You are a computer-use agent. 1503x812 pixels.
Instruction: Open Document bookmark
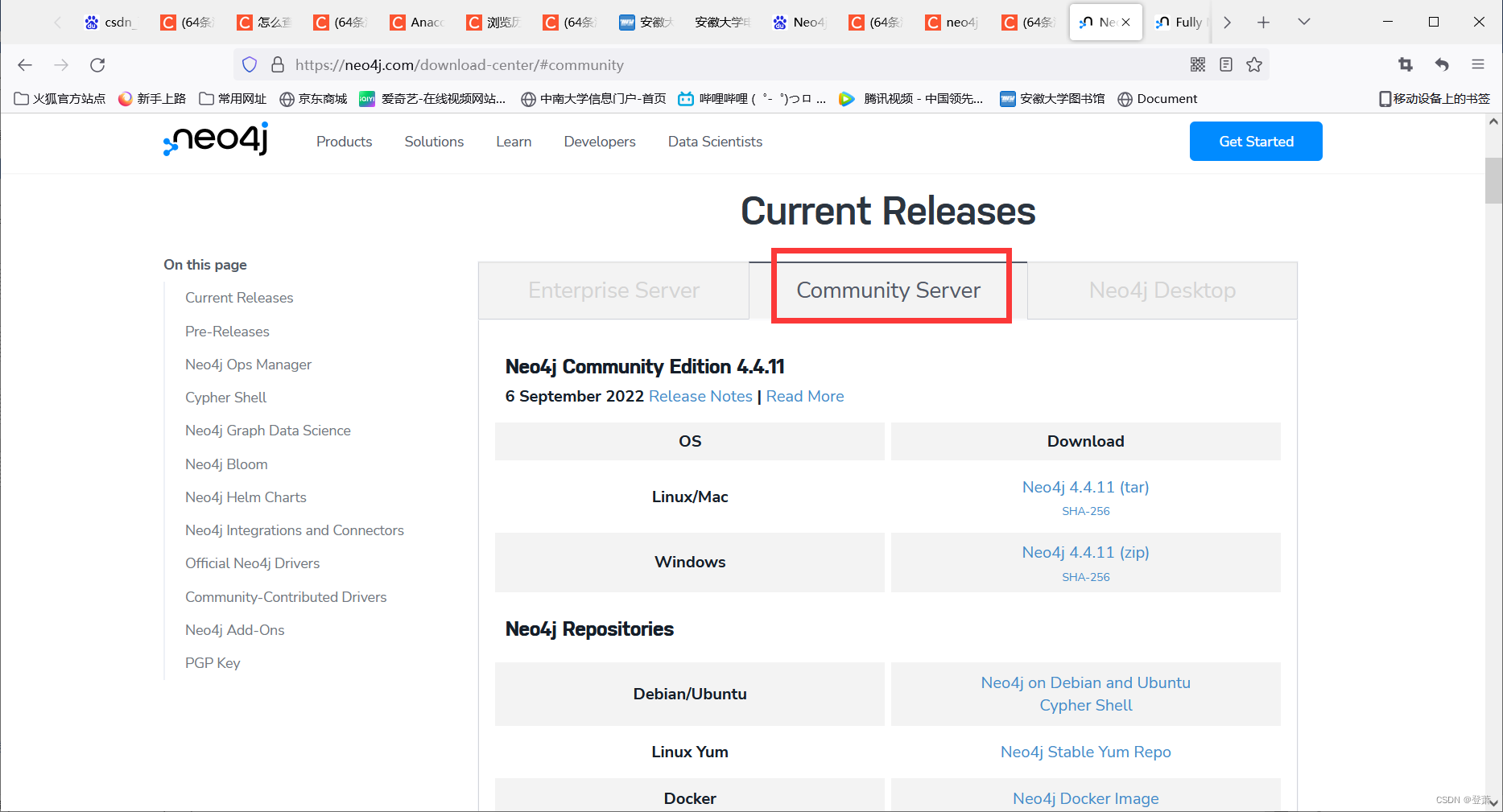(x=1158, y=99)
